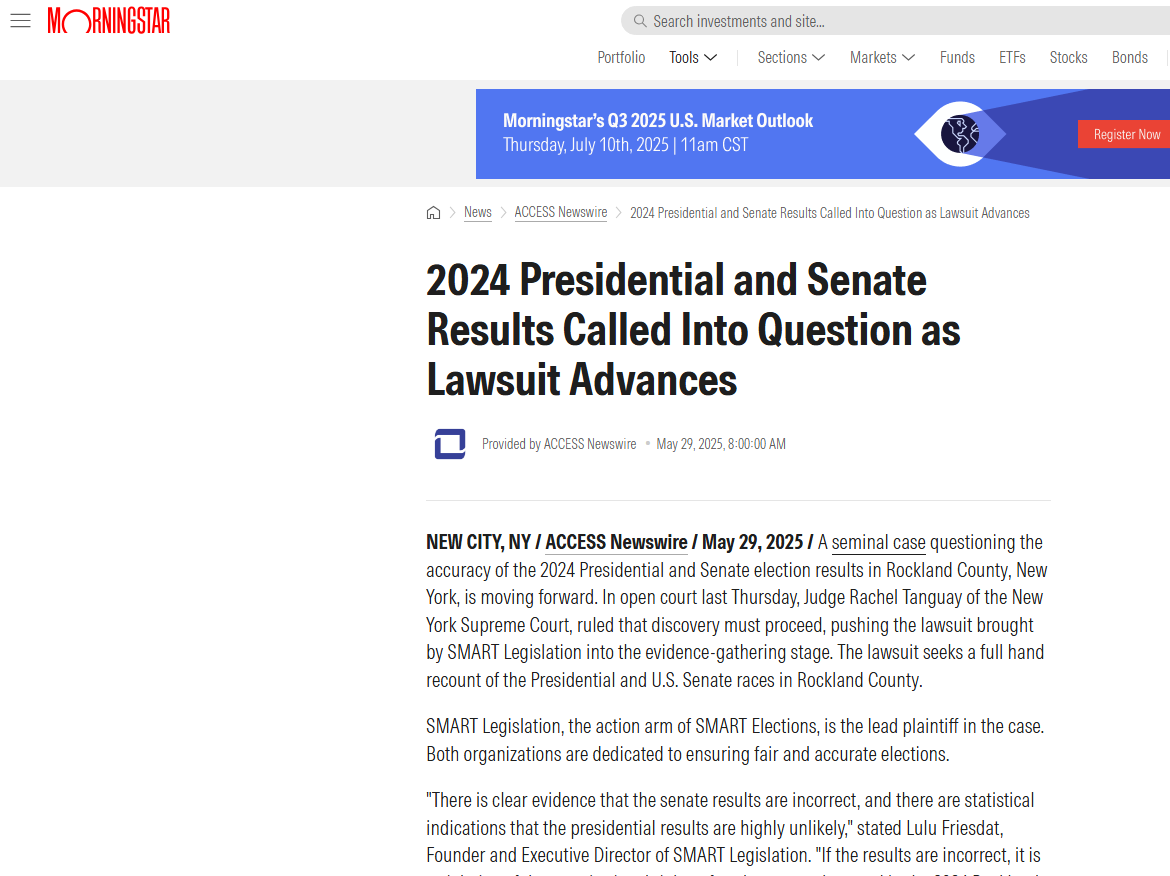Expand the Sections dropdown
1170x876 pixels.
[x=791, y=57]
